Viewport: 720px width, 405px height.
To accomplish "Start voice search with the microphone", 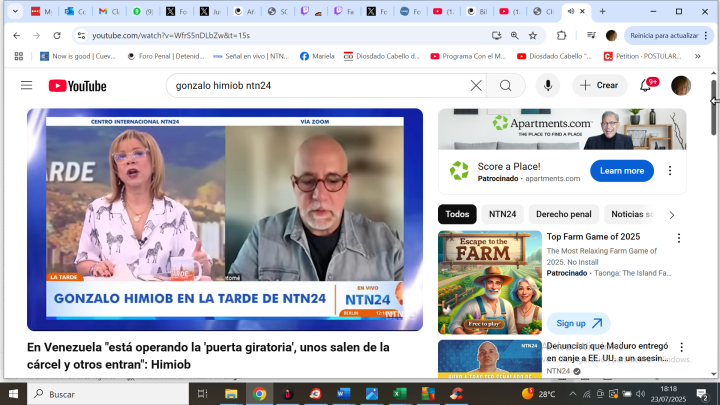I will [x=548, y=86].
